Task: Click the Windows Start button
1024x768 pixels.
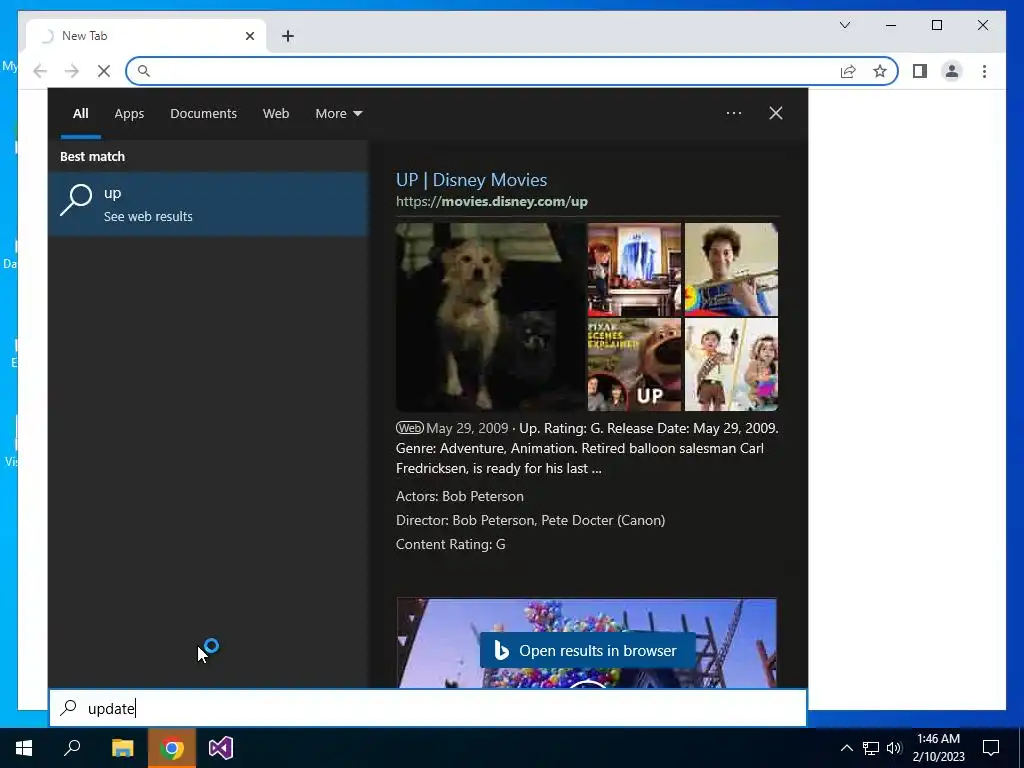Action: [24, 748]
